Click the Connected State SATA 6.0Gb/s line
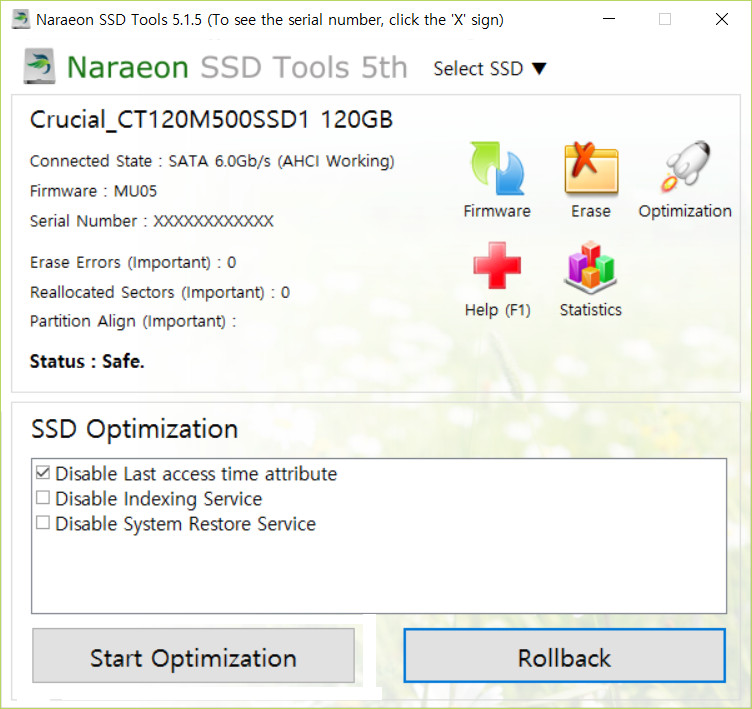This screenshot has height=709, width=752. pos(212,161)
